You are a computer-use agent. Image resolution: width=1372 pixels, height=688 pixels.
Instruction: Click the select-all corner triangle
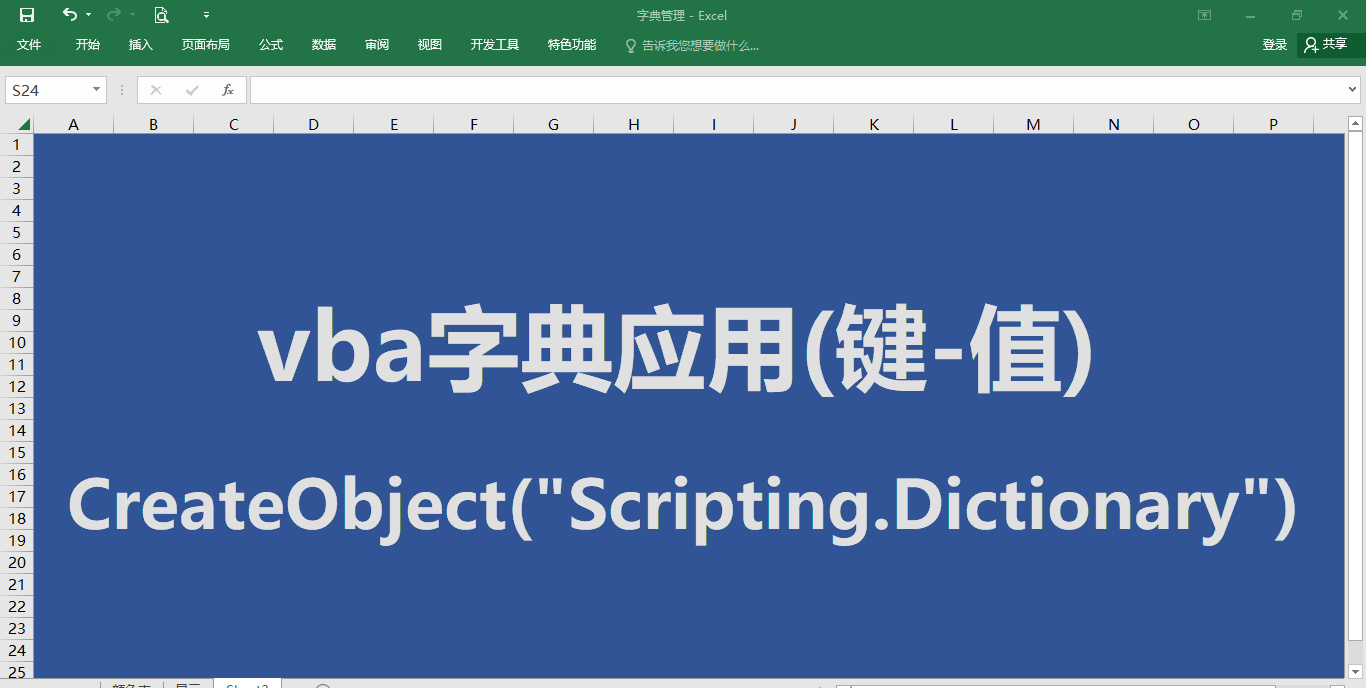tap(23, 125)
